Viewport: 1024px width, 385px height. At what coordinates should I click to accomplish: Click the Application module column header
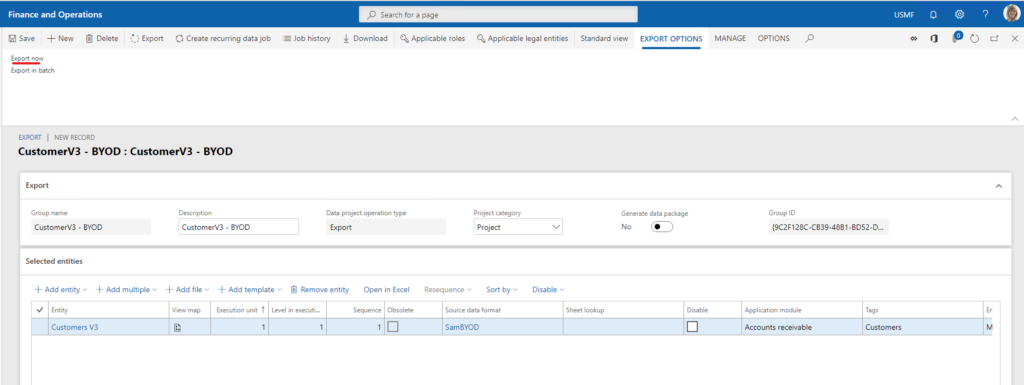pos(801,310)
